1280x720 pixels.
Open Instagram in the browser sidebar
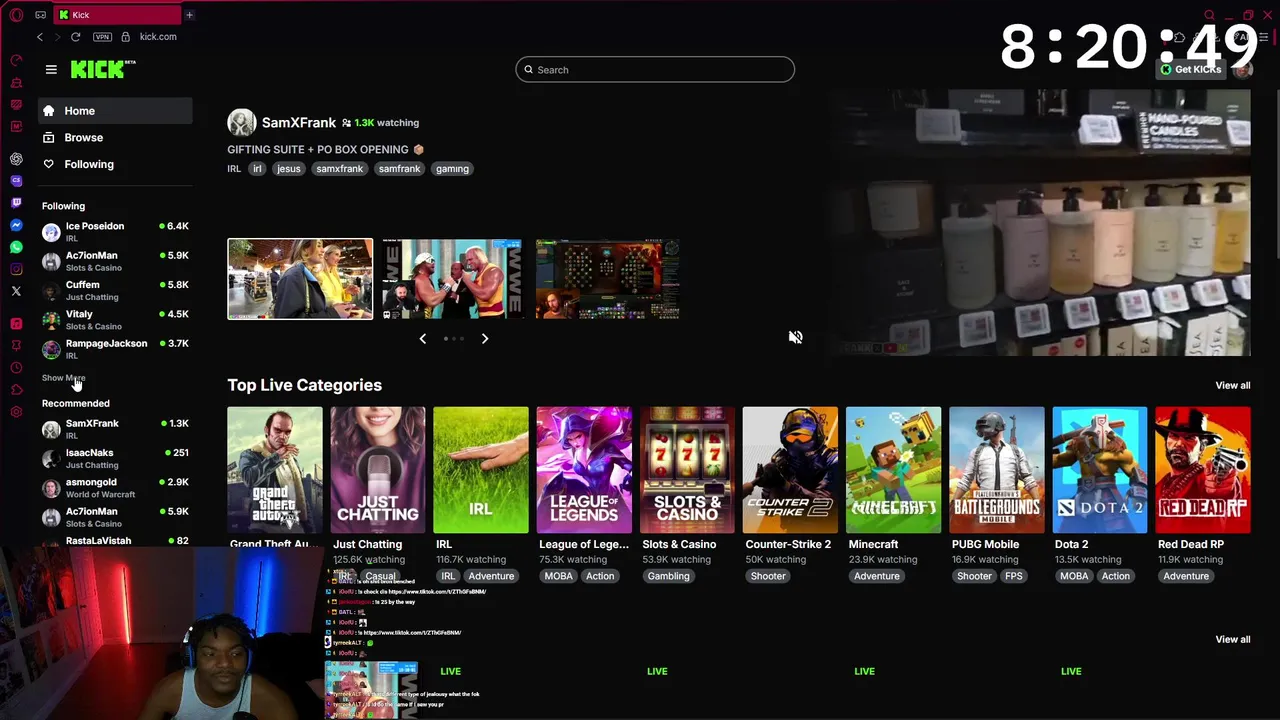[16, 269]
